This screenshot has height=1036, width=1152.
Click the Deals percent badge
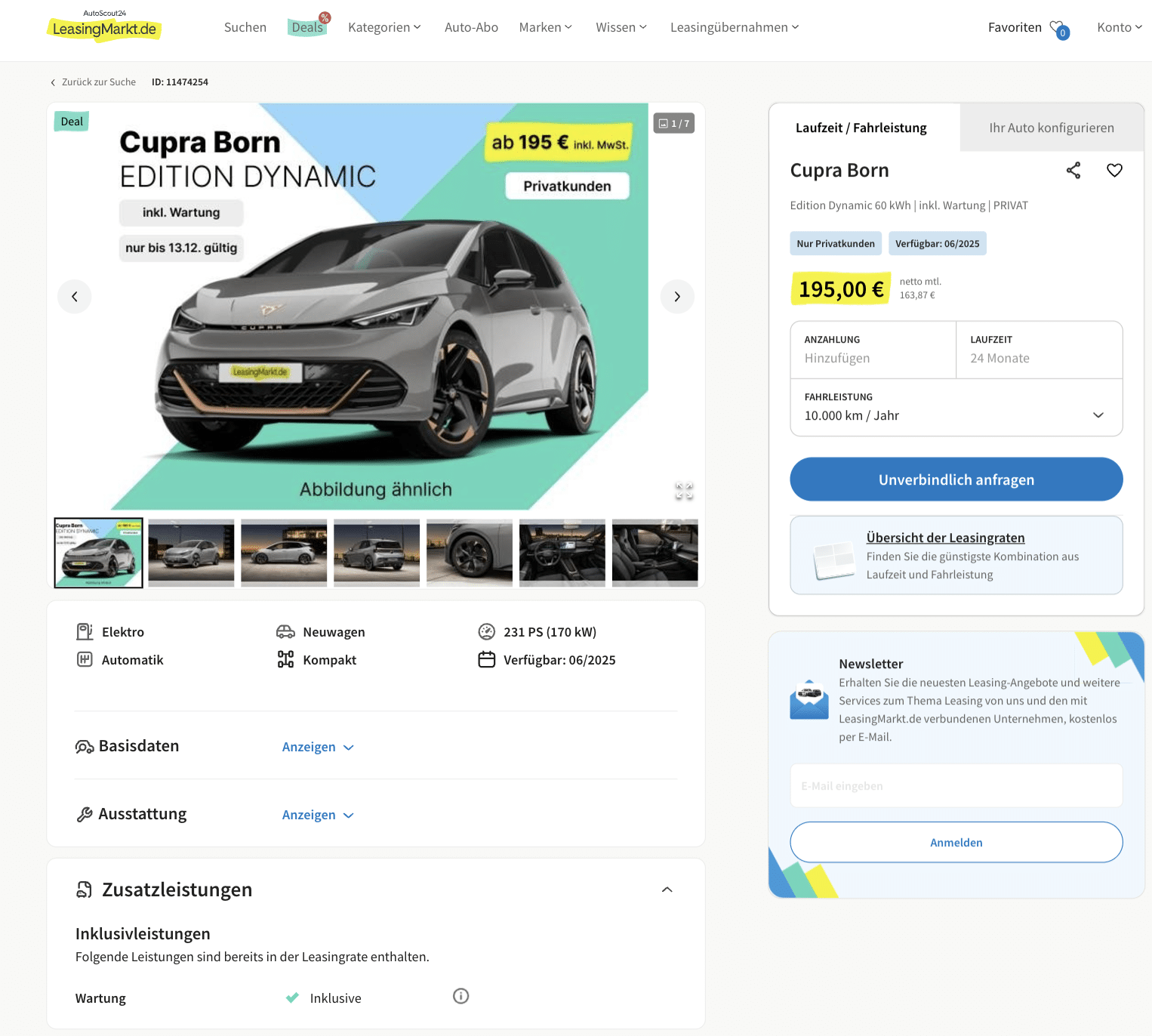pos(325,17)
